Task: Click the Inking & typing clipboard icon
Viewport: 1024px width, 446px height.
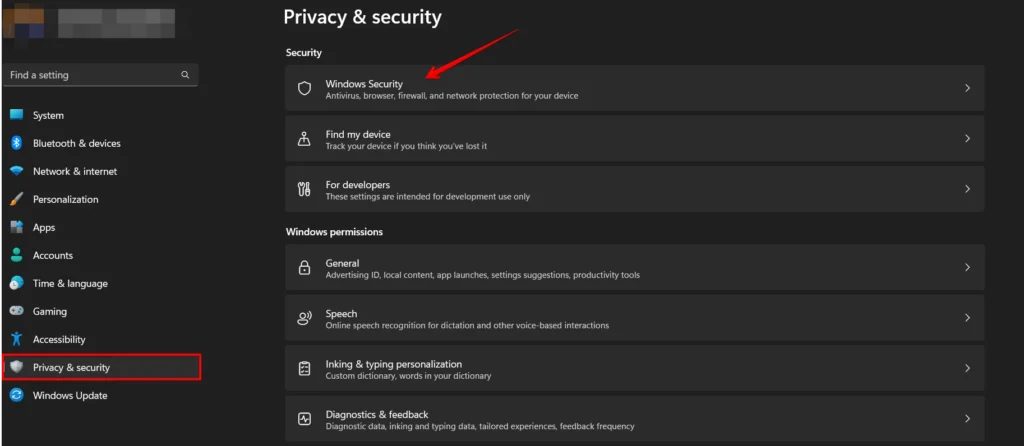Action: click(x=304, y=368)
